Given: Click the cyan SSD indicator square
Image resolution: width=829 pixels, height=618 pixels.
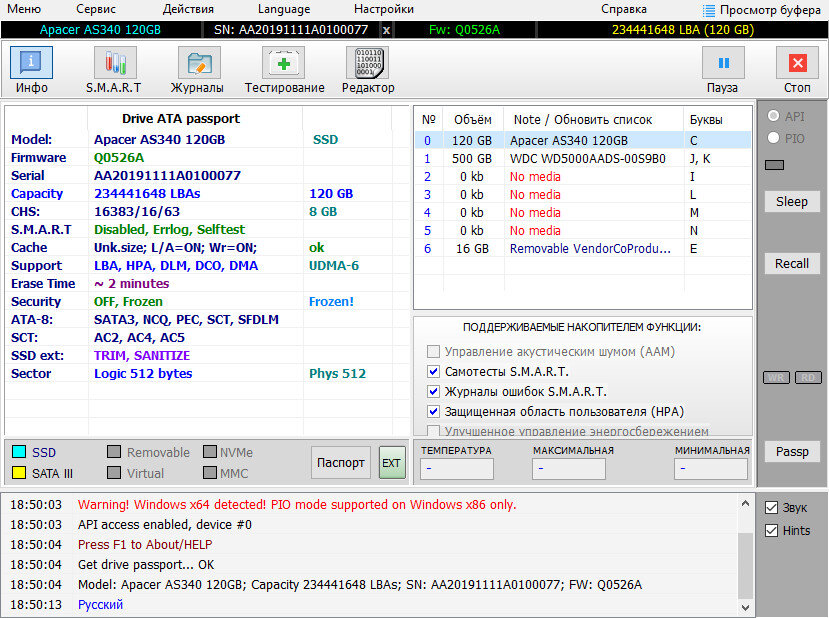Looking at the screenshot, I should point(19,451).
